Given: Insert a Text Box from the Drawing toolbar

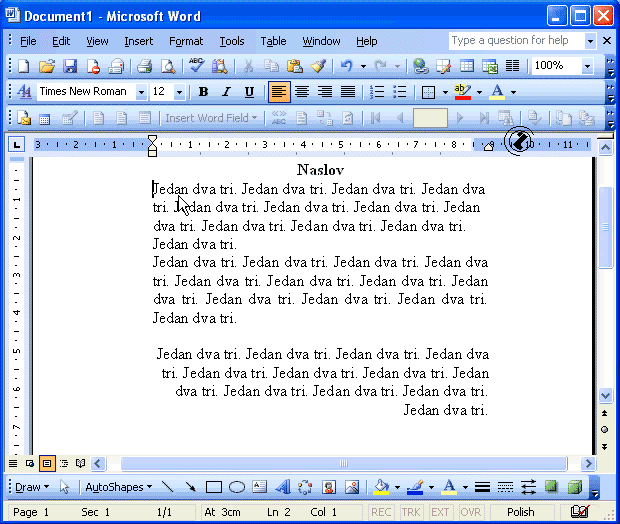Looking at the screenshot, I should point(259,487).
